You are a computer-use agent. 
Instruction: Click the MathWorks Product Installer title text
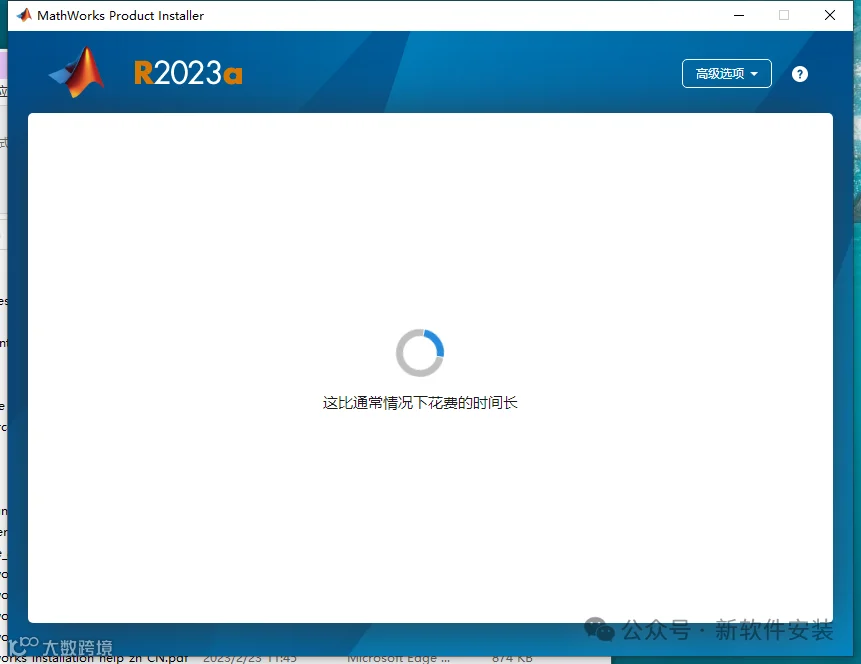point(120,15)
